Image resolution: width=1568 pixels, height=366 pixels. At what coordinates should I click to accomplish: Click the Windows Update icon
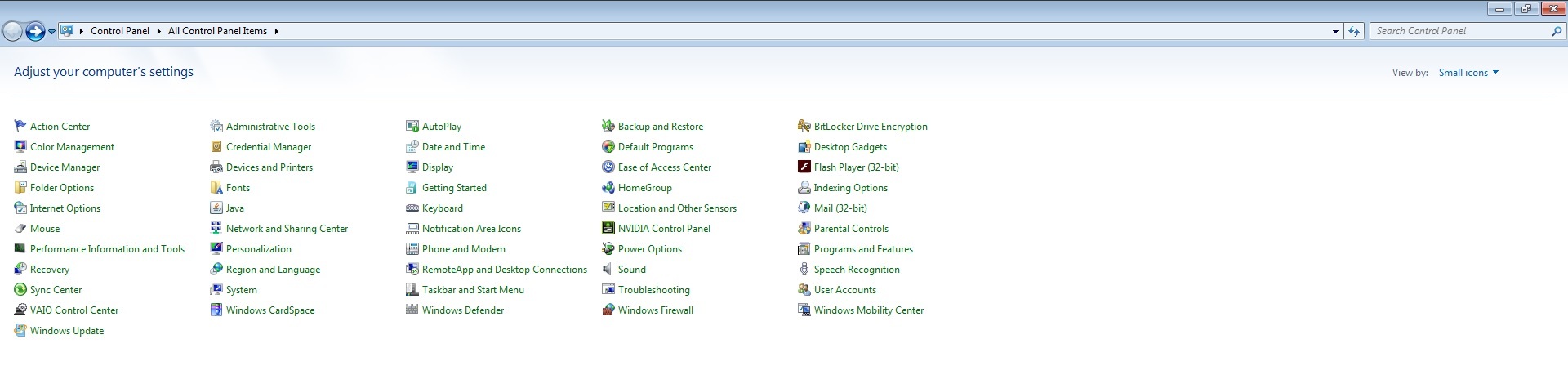click(x=20, y=331)
